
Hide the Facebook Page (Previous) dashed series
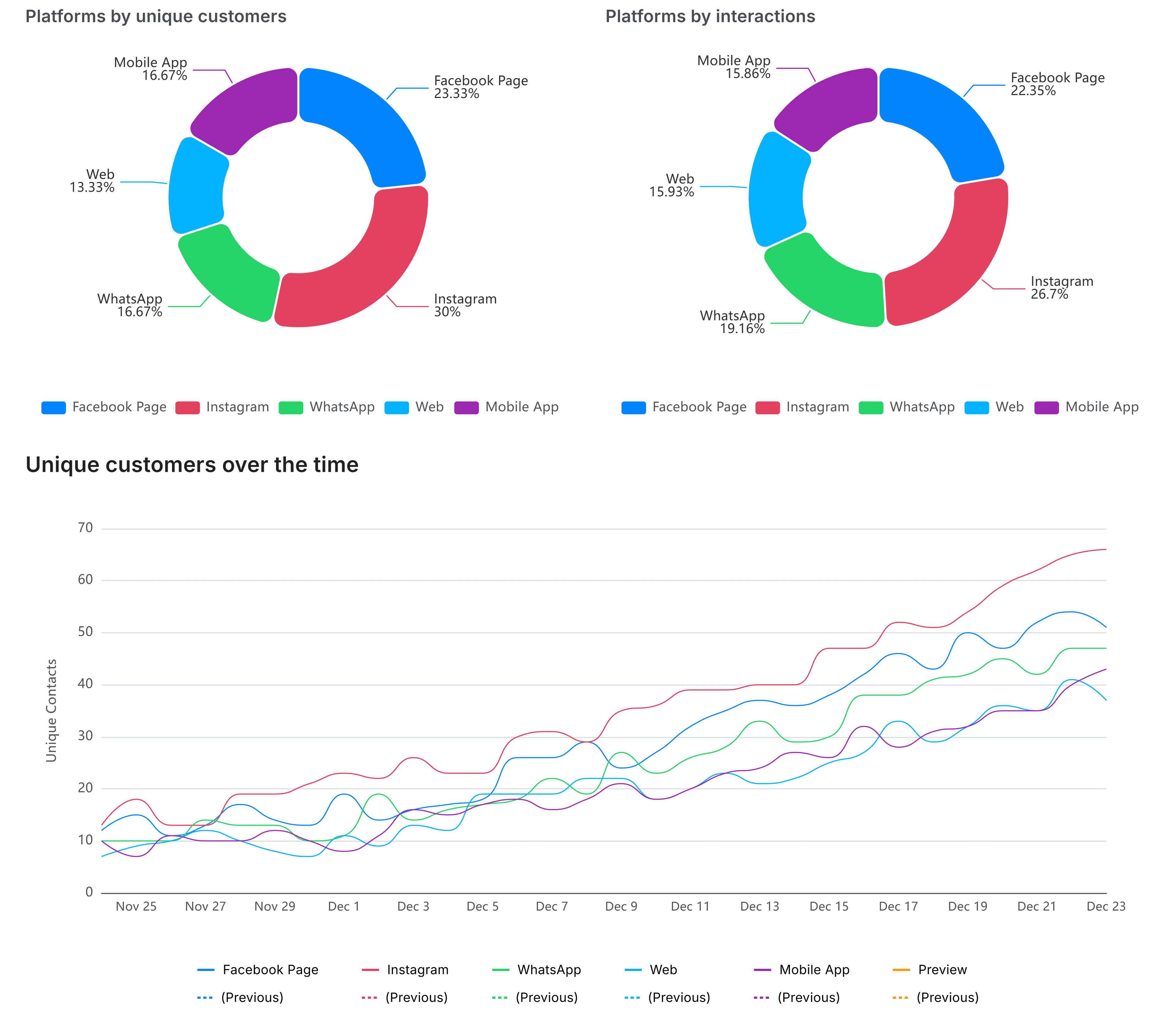coord(206,997)
